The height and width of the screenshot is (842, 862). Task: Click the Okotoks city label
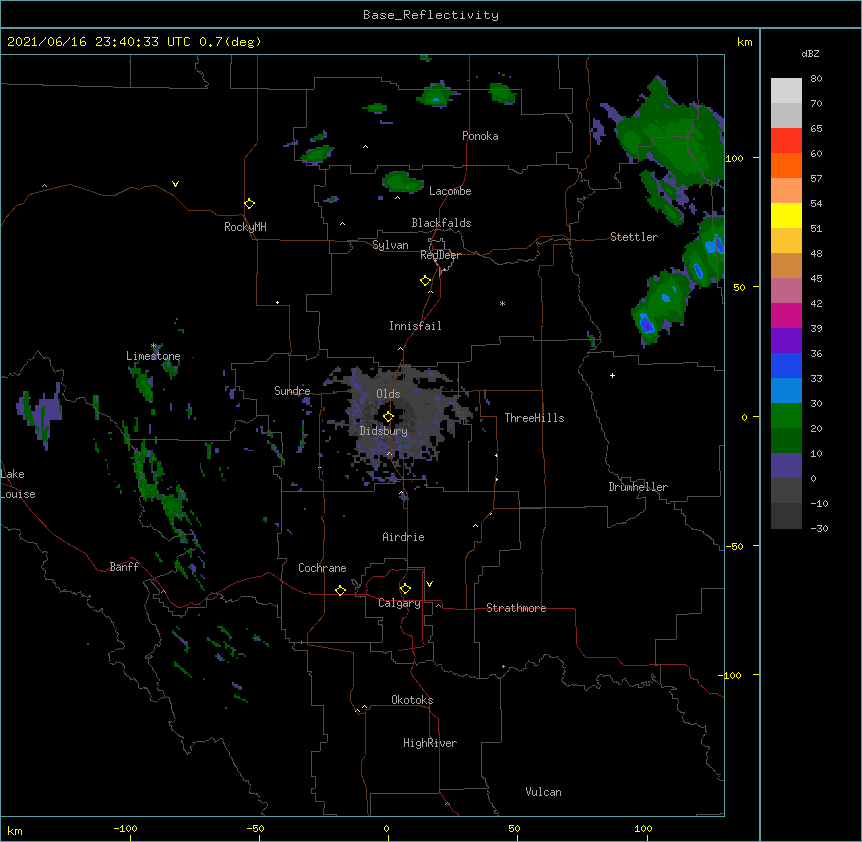[412, 700]
